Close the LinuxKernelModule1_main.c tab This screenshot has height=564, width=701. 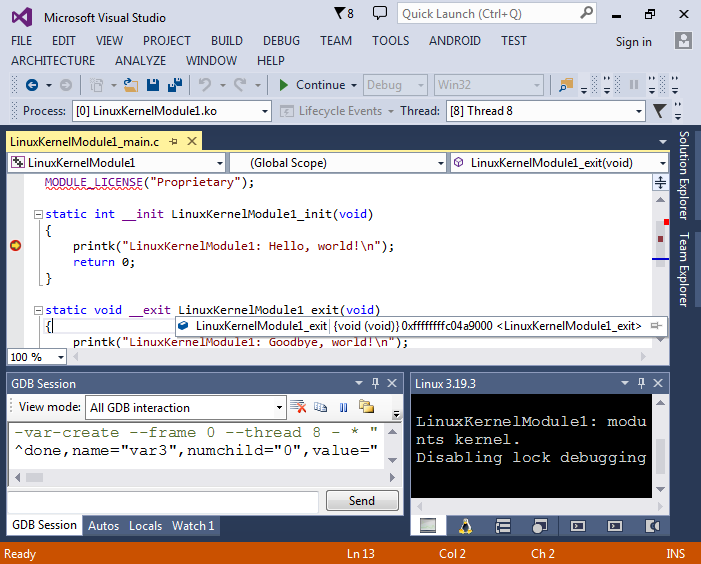coord(192,141)
